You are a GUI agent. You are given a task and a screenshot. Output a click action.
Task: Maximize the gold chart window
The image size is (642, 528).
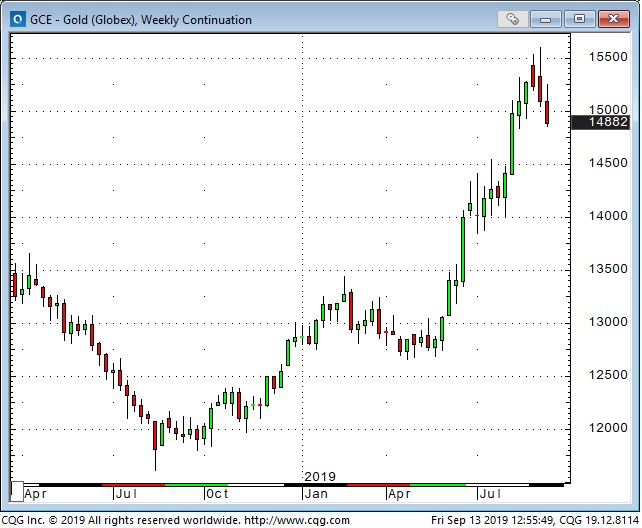click(579, 19)
